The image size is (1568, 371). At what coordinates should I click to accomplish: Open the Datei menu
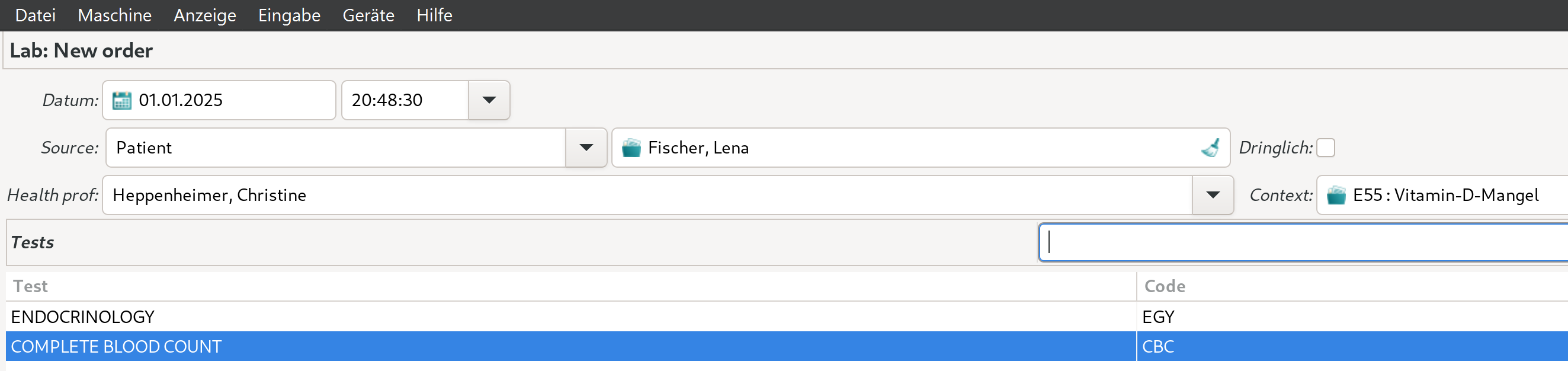(36, 15)
